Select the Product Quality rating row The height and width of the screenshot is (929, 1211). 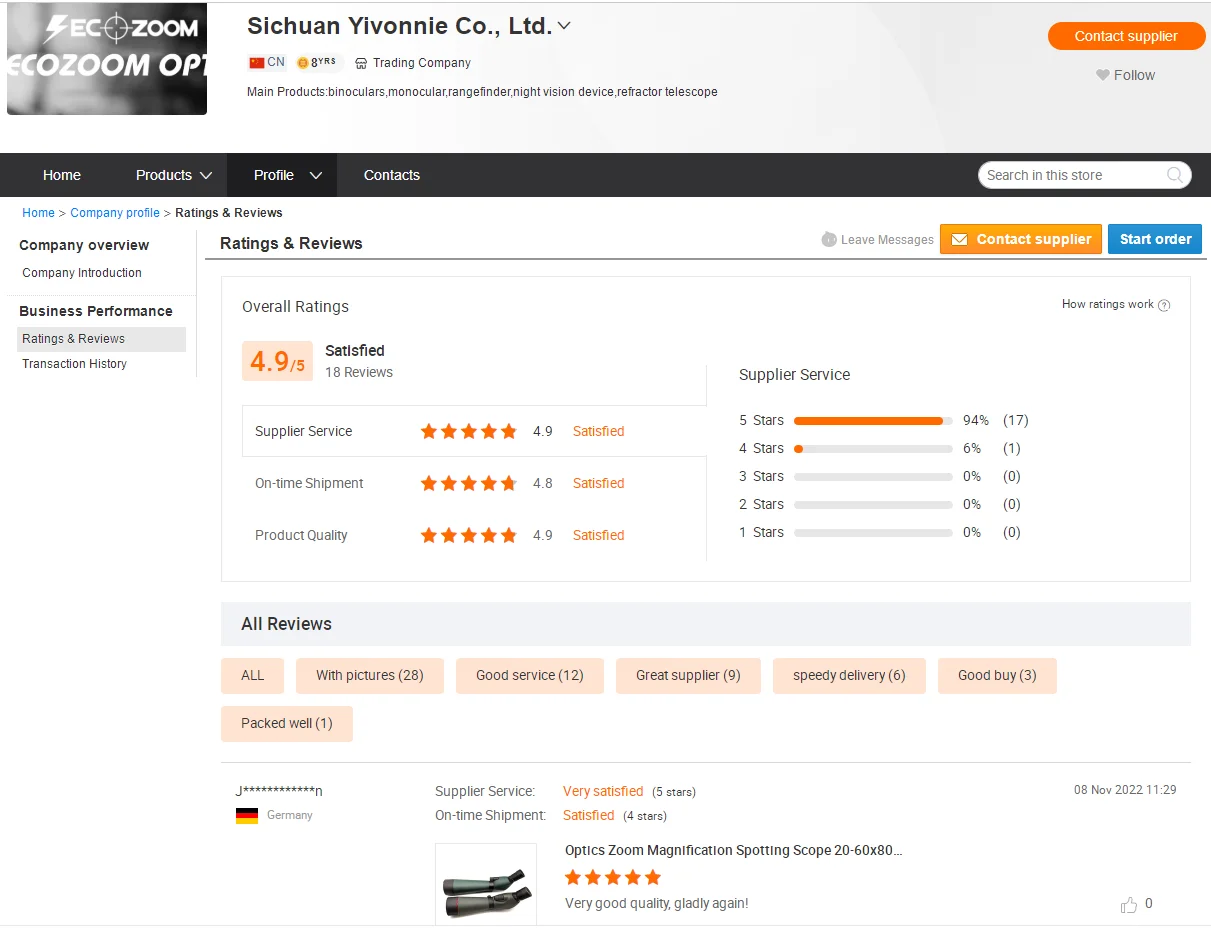(474, 535)
